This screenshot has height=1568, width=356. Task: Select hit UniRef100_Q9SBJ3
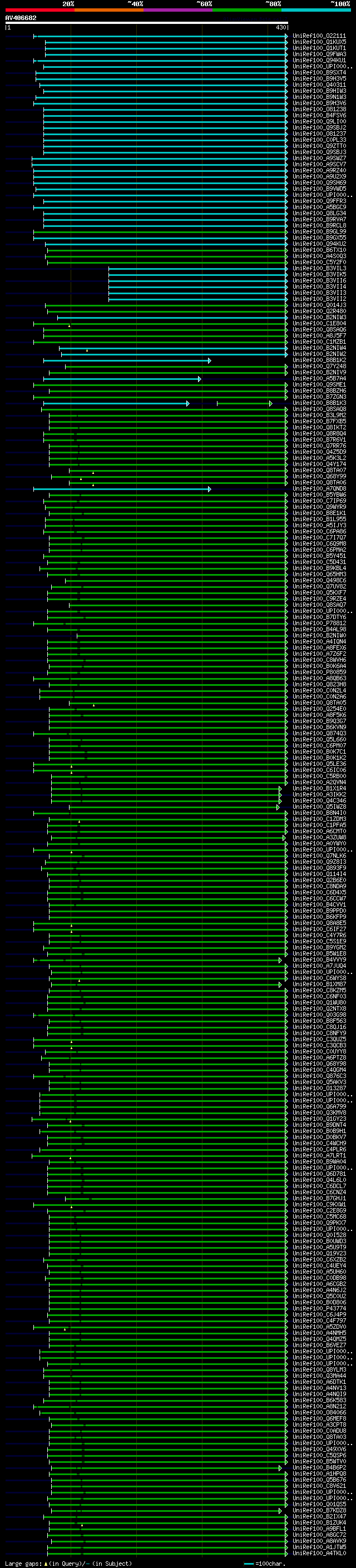pos(319,152)
